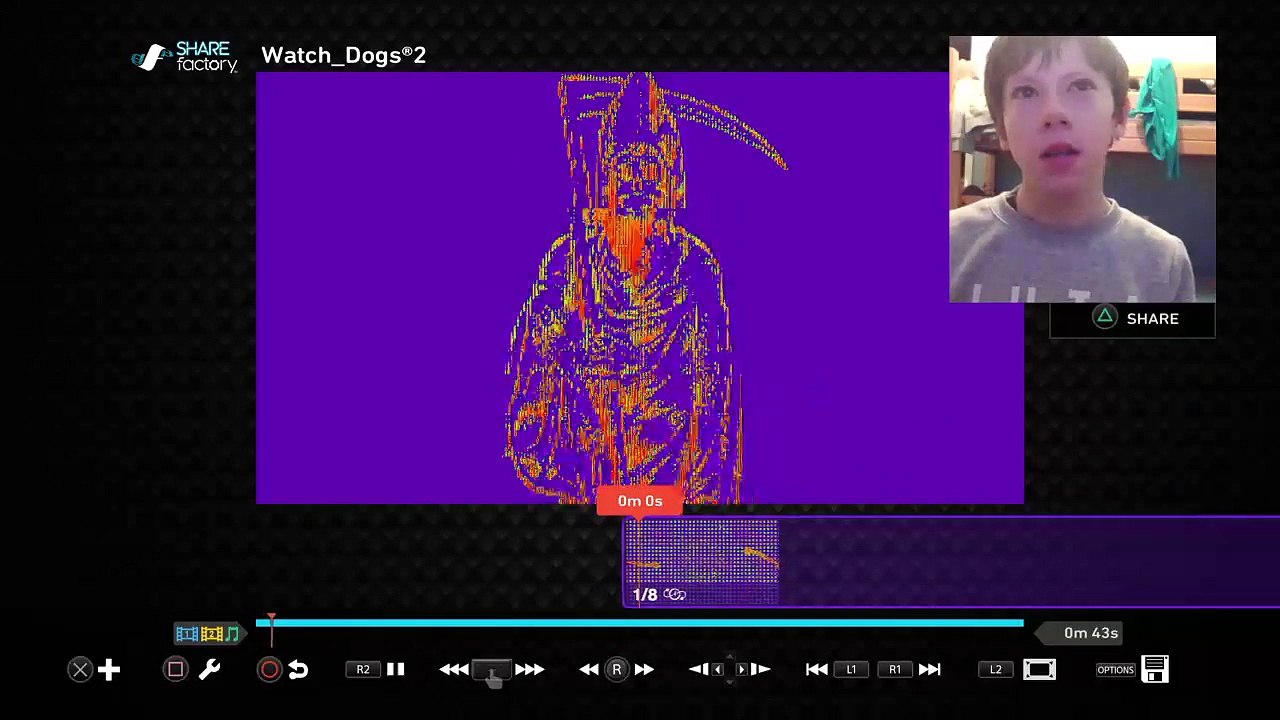The image size is (1280, 720).
Task: Click the webcam overlay video
Action: [1082, 169]
